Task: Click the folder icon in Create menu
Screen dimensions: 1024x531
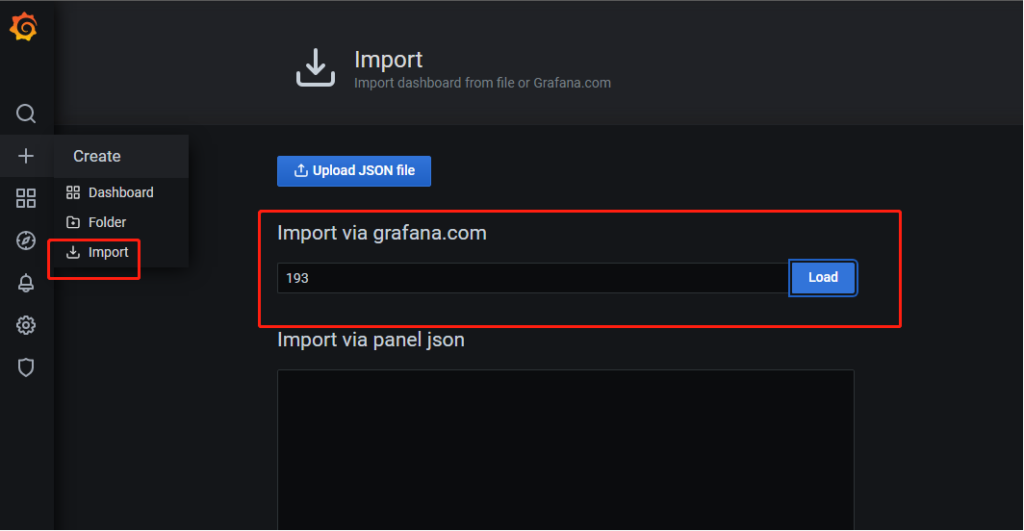Action: [x=73, y=222]
